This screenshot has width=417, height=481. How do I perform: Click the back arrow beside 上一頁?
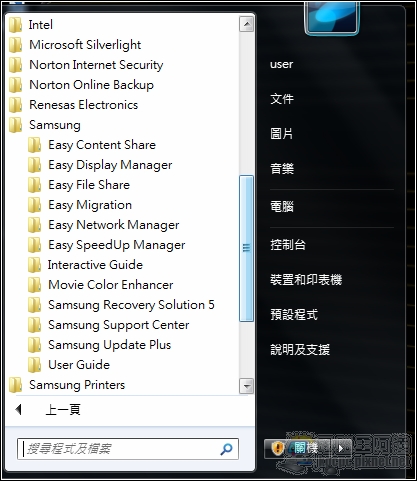tap(19, 409)
